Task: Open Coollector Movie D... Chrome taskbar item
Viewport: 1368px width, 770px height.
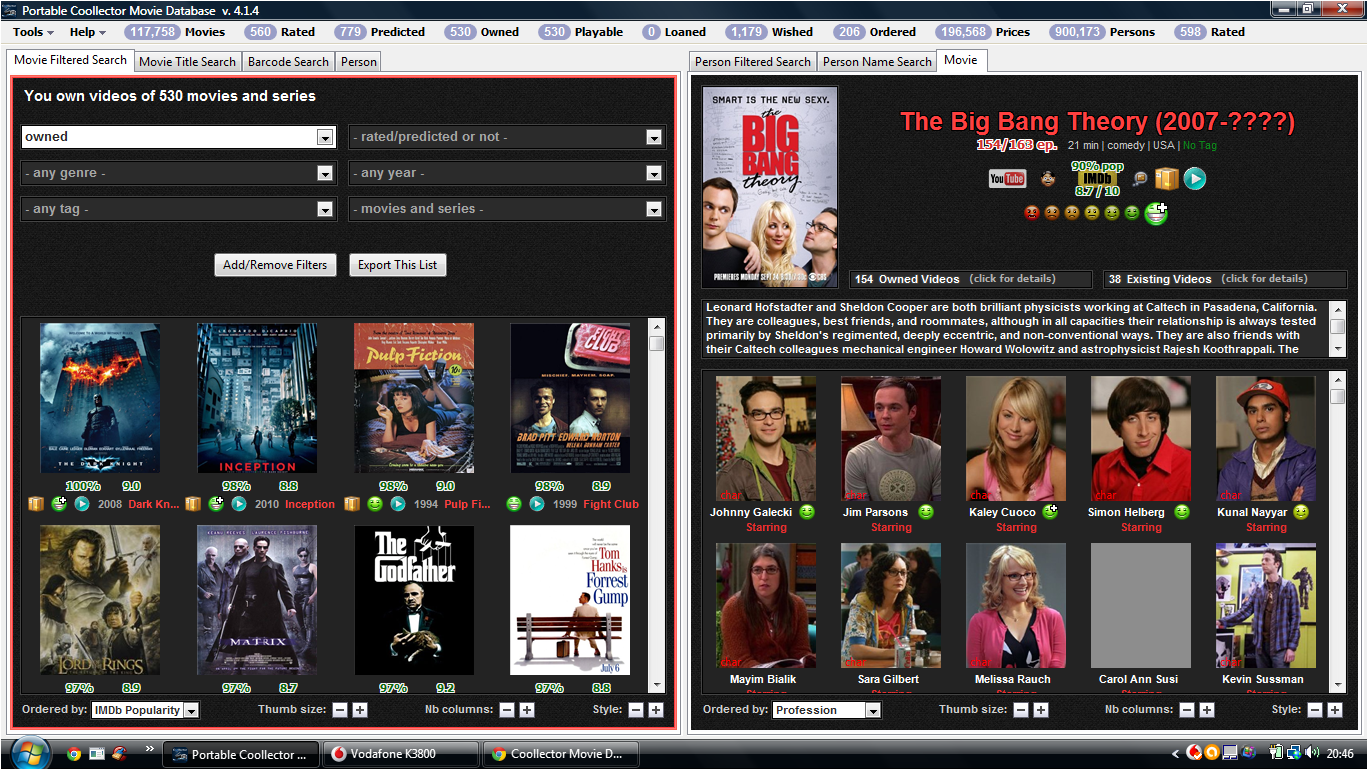Action: click(560, 754)
